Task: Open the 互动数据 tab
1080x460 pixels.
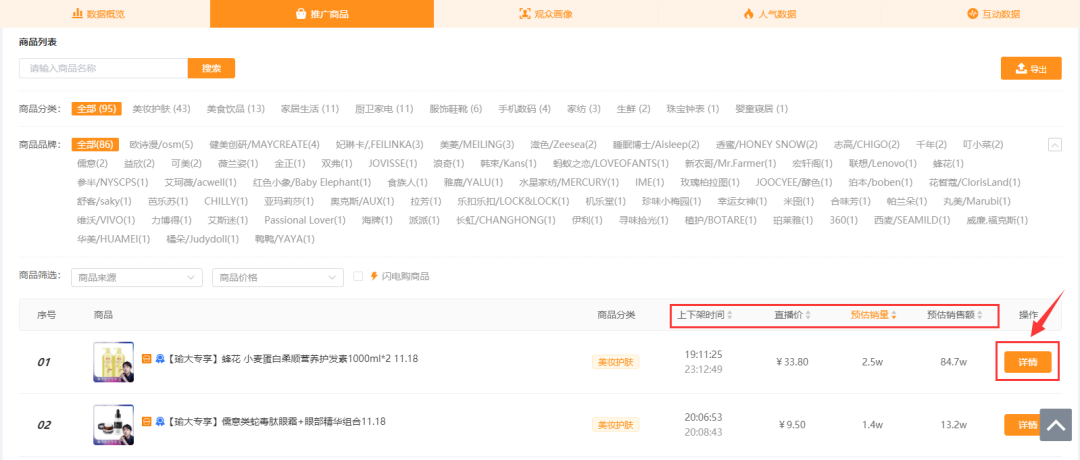Action: pos(995,14)
